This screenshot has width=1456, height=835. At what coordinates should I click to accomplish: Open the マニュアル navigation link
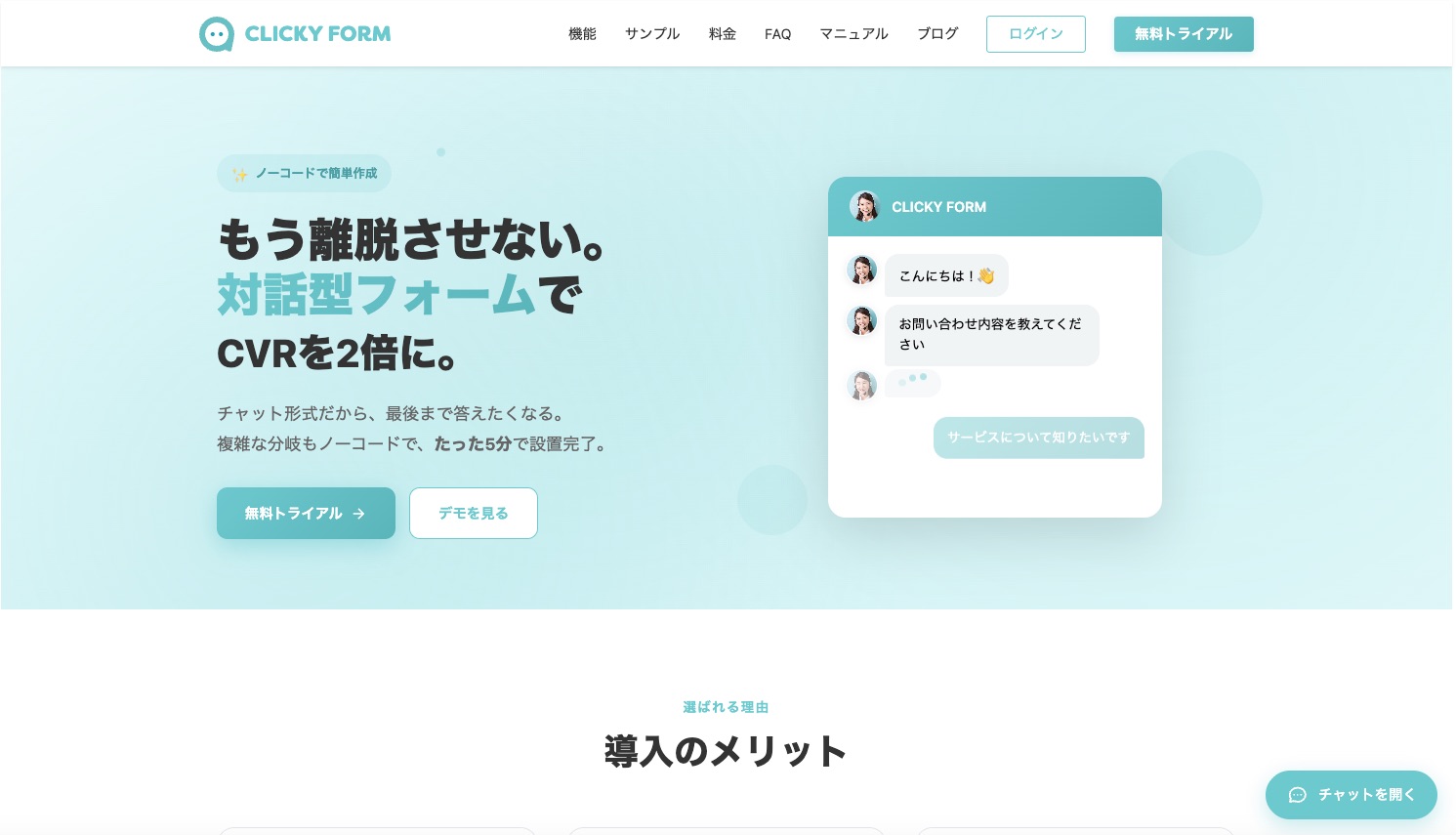(x=854, y=34)
